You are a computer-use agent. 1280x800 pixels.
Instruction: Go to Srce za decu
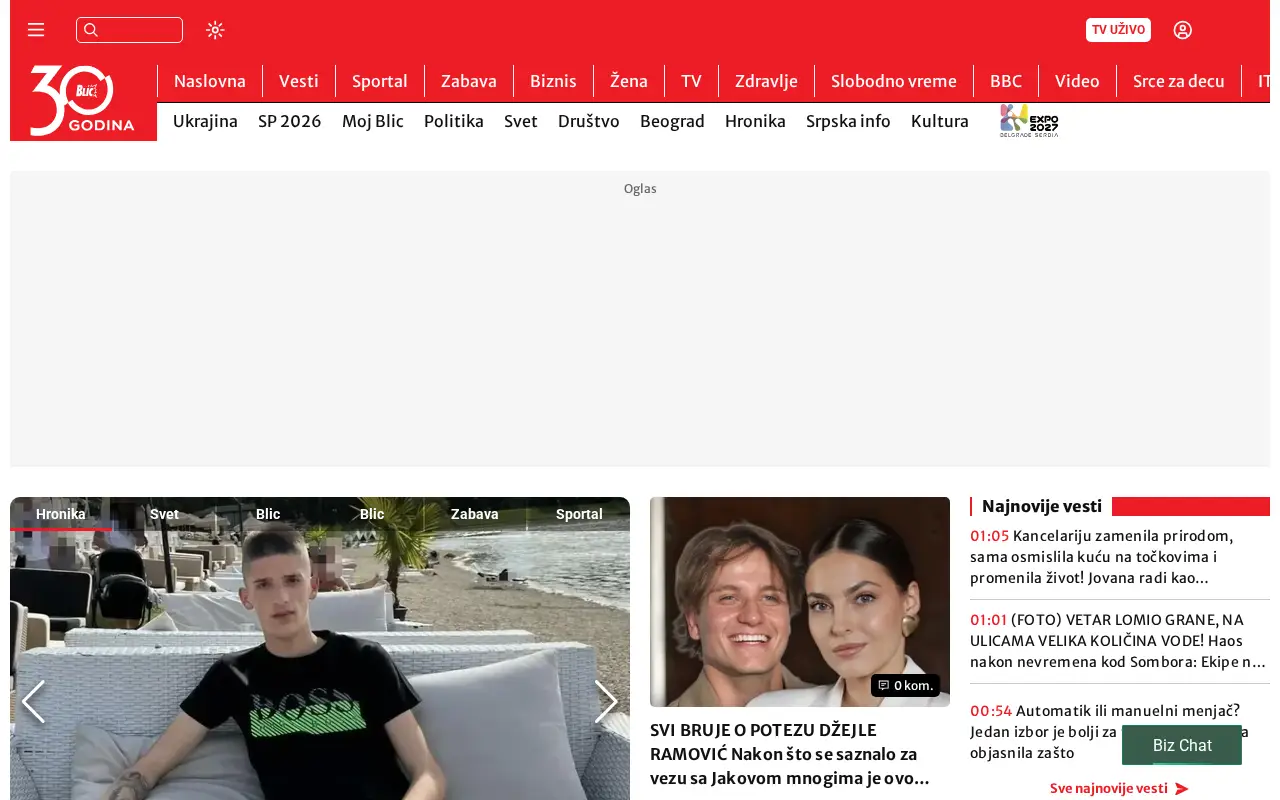pyautogui.click(x=1179, y=81)
